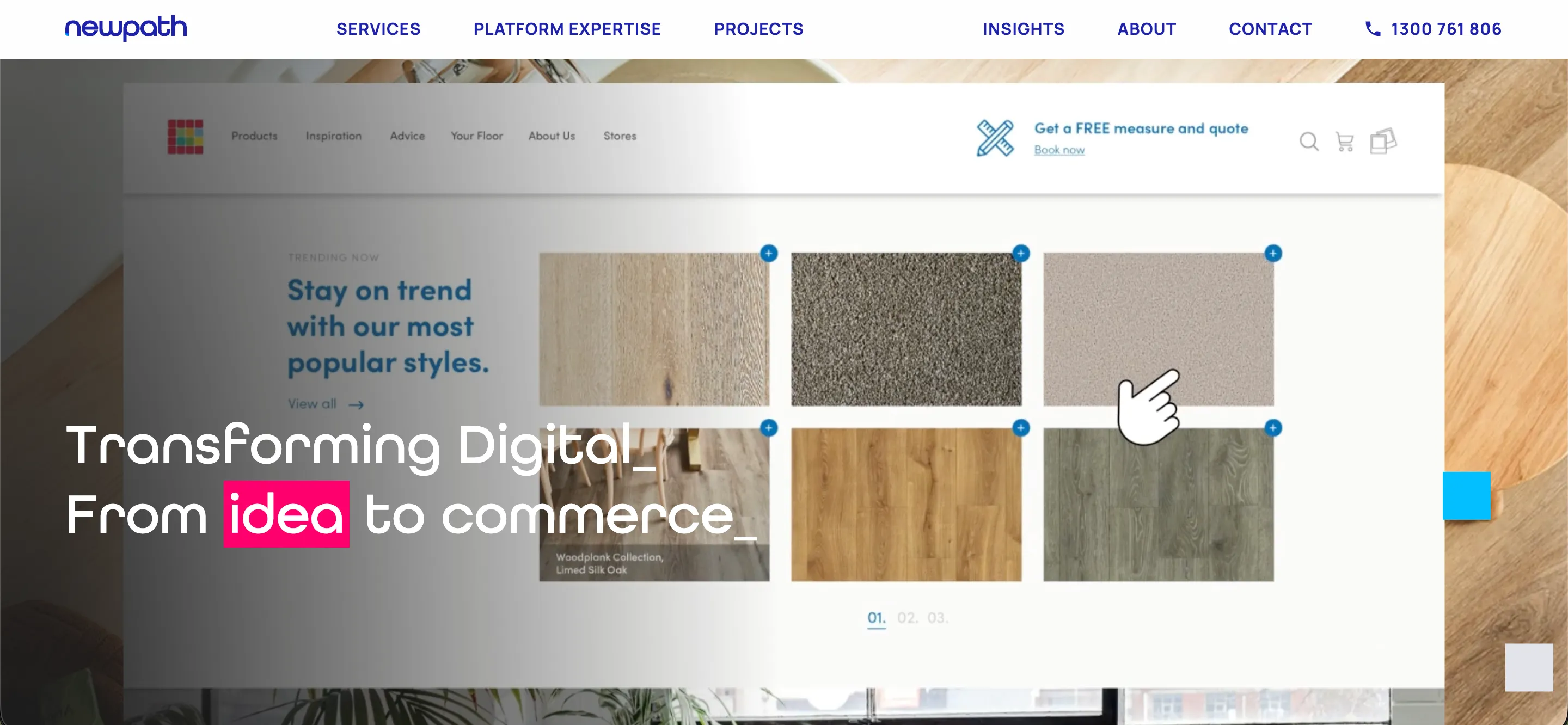Click plus icon on light oak swatch

pos(769,253)
